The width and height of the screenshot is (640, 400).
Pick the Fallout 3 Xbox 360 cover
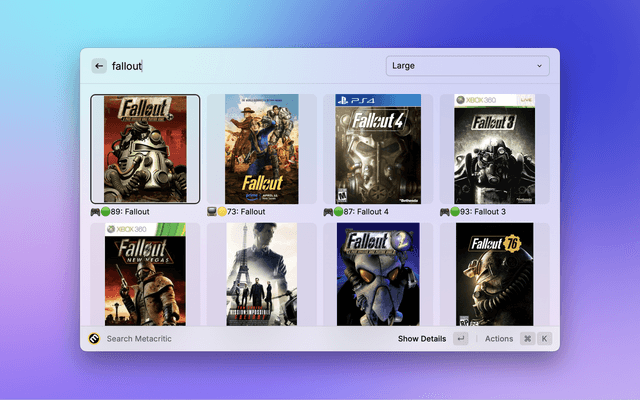[494, 149]
